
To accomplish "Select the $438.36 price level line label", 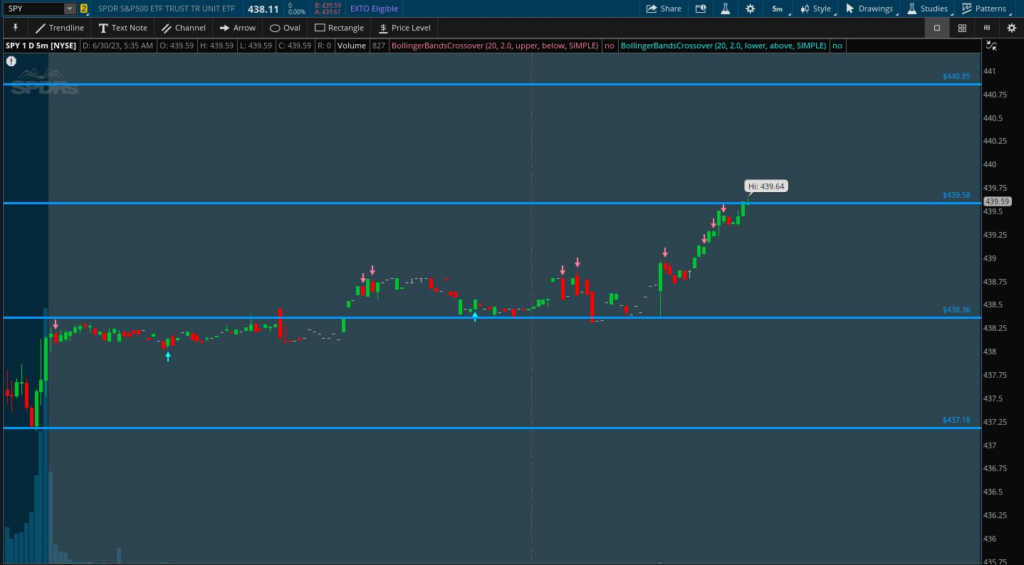I will pyautogui.click(x=956, y=310).
